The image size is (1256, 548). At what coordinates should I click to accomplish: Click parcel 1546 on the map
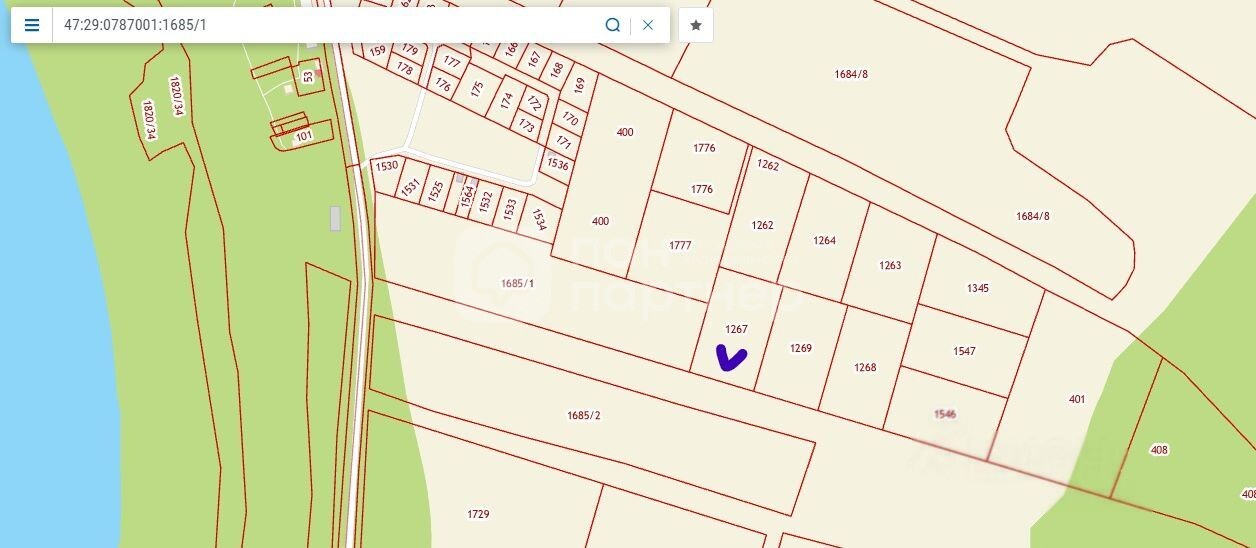point(945,413)
